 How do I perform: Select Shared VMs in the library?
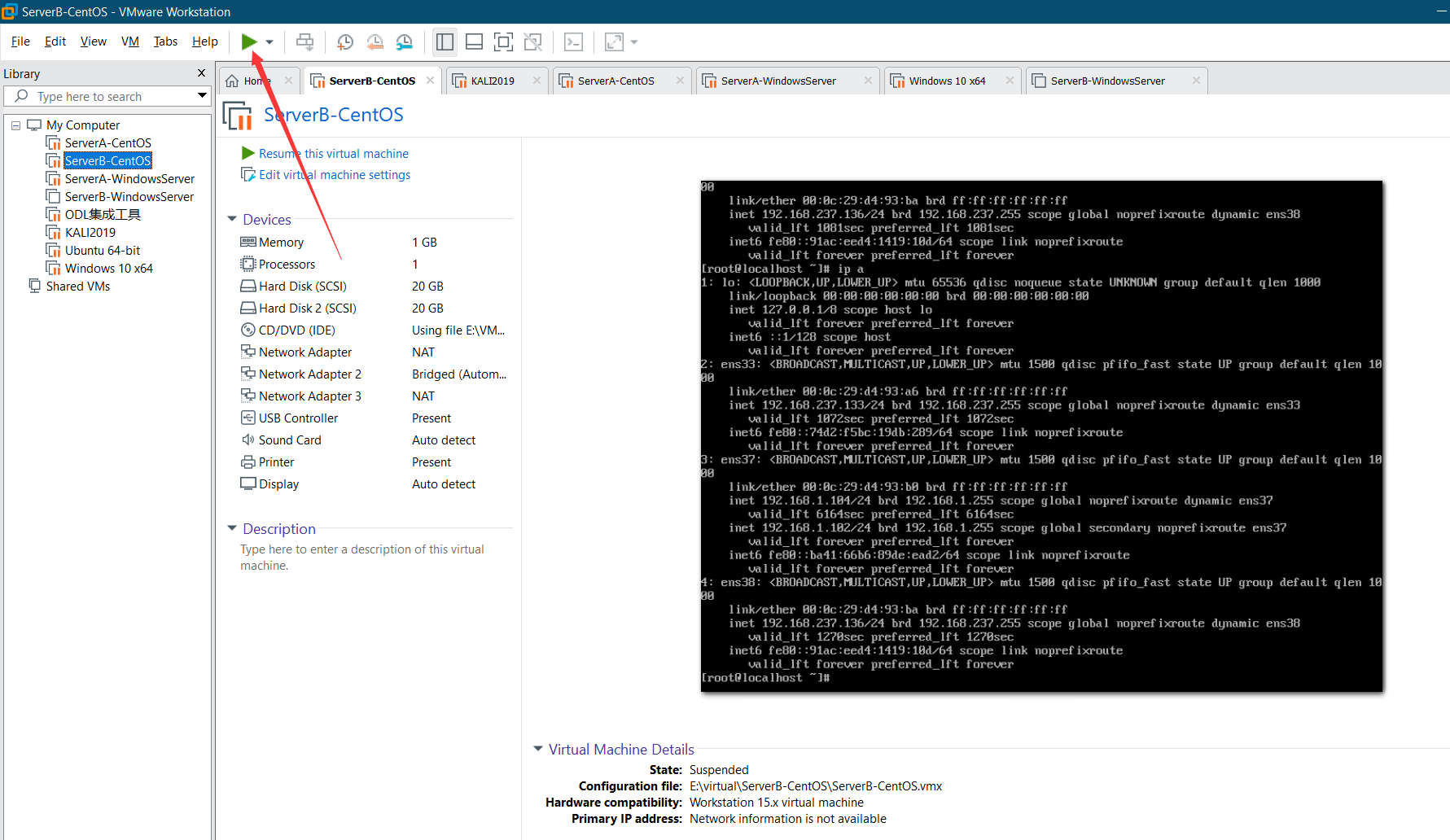point(77,287)
